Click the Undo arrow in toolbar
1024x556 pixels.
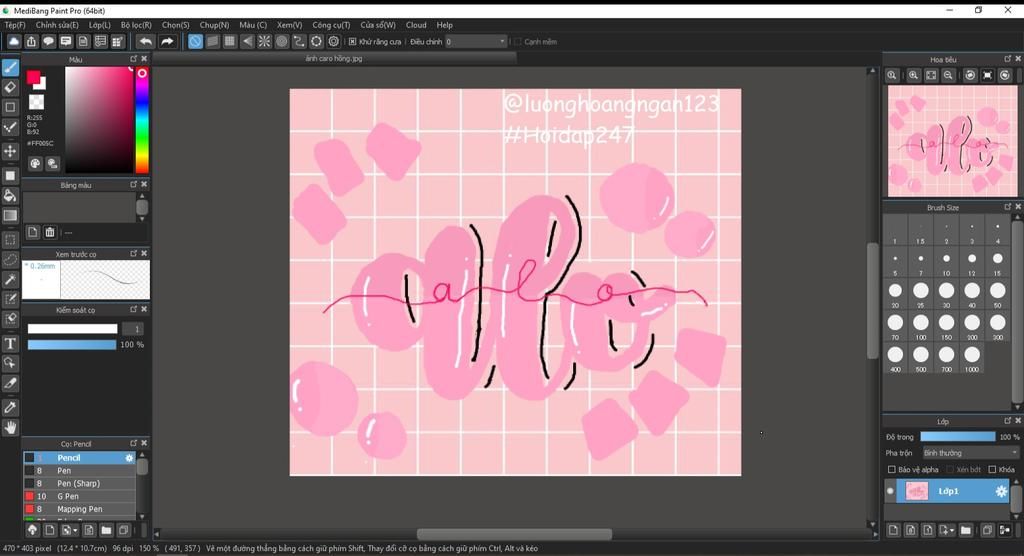(146, 42)
